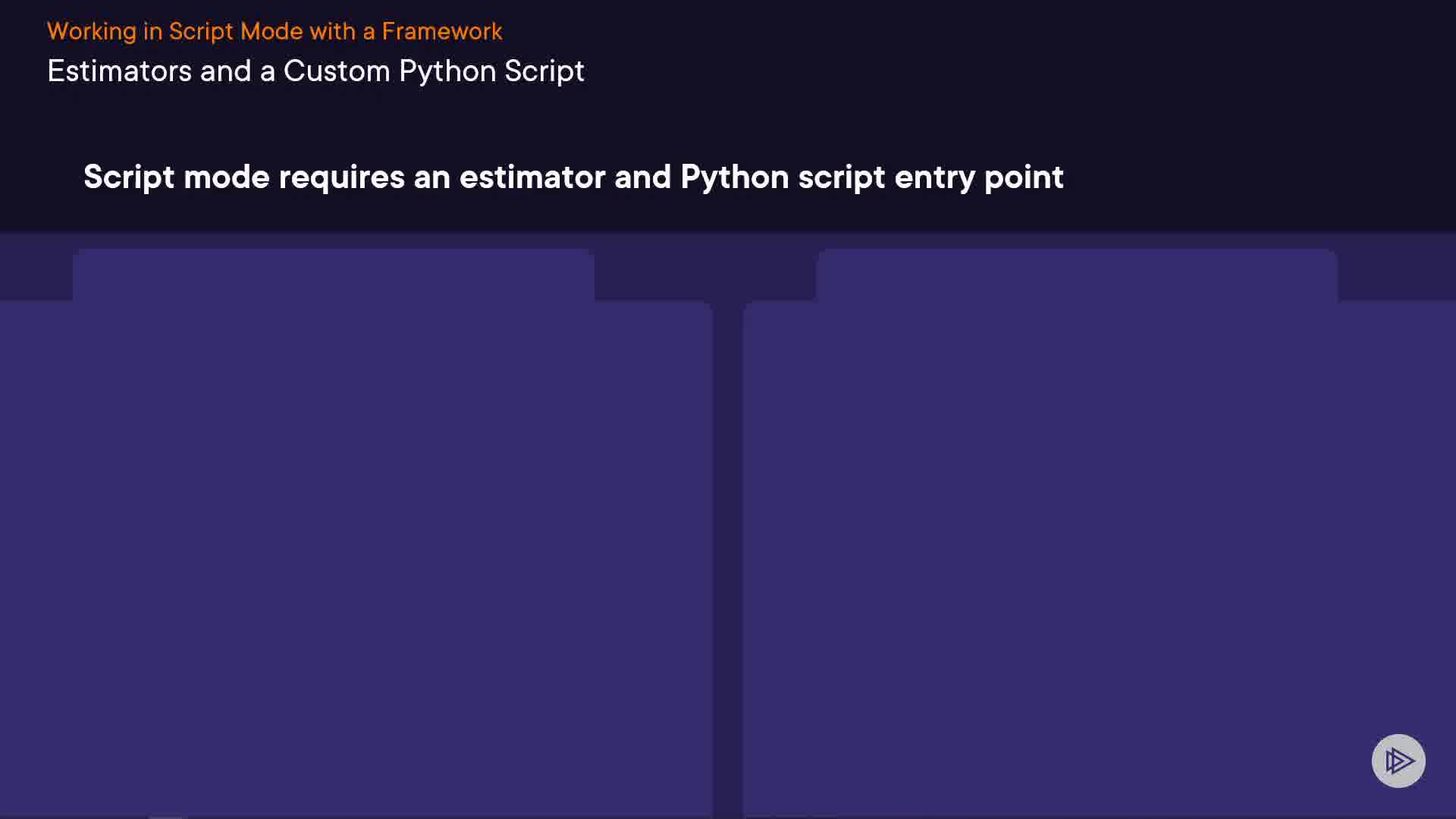Viewport: 1456px width, 819px height.
Task: Click the word "Working" in orange title
Action: (91, 31)
